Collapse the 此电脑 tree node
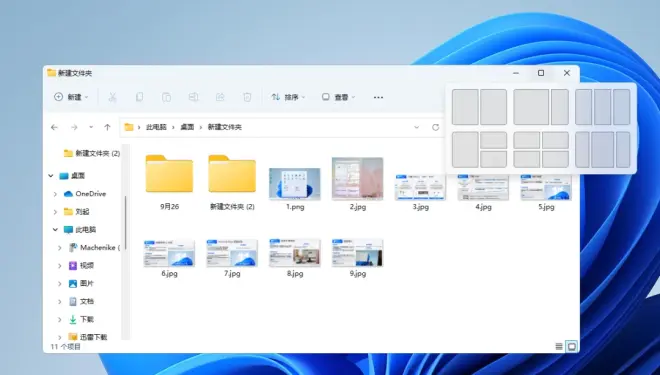The height and width of the screenshot is (375, 660). [55, 230]
